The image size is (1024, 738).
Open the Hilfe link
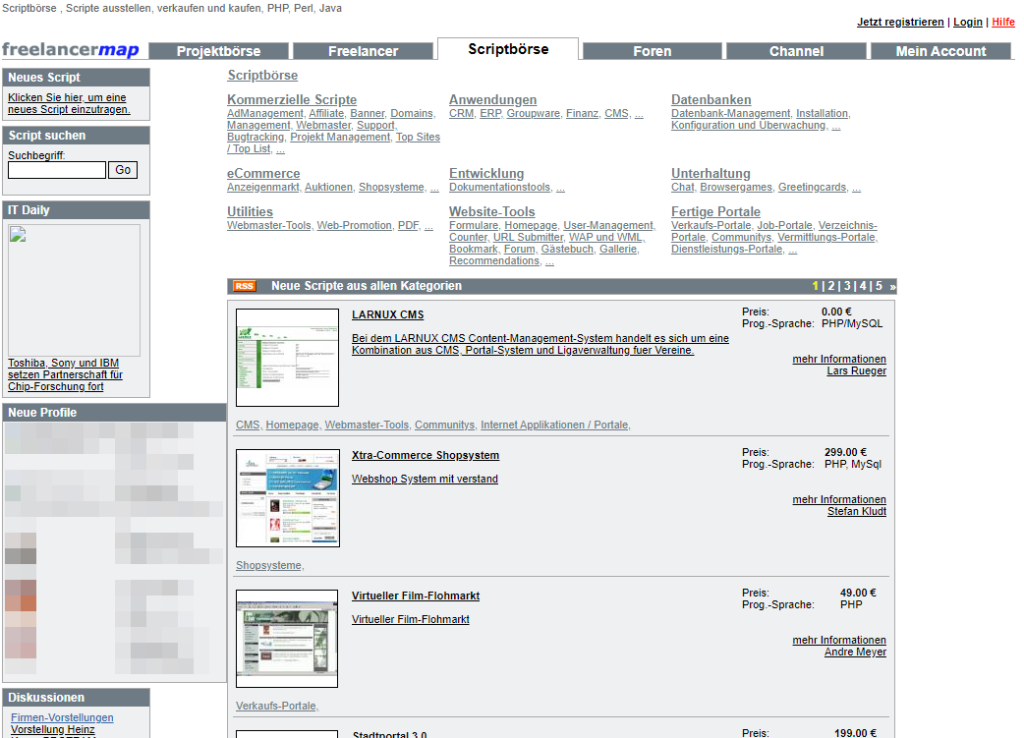1003,22
